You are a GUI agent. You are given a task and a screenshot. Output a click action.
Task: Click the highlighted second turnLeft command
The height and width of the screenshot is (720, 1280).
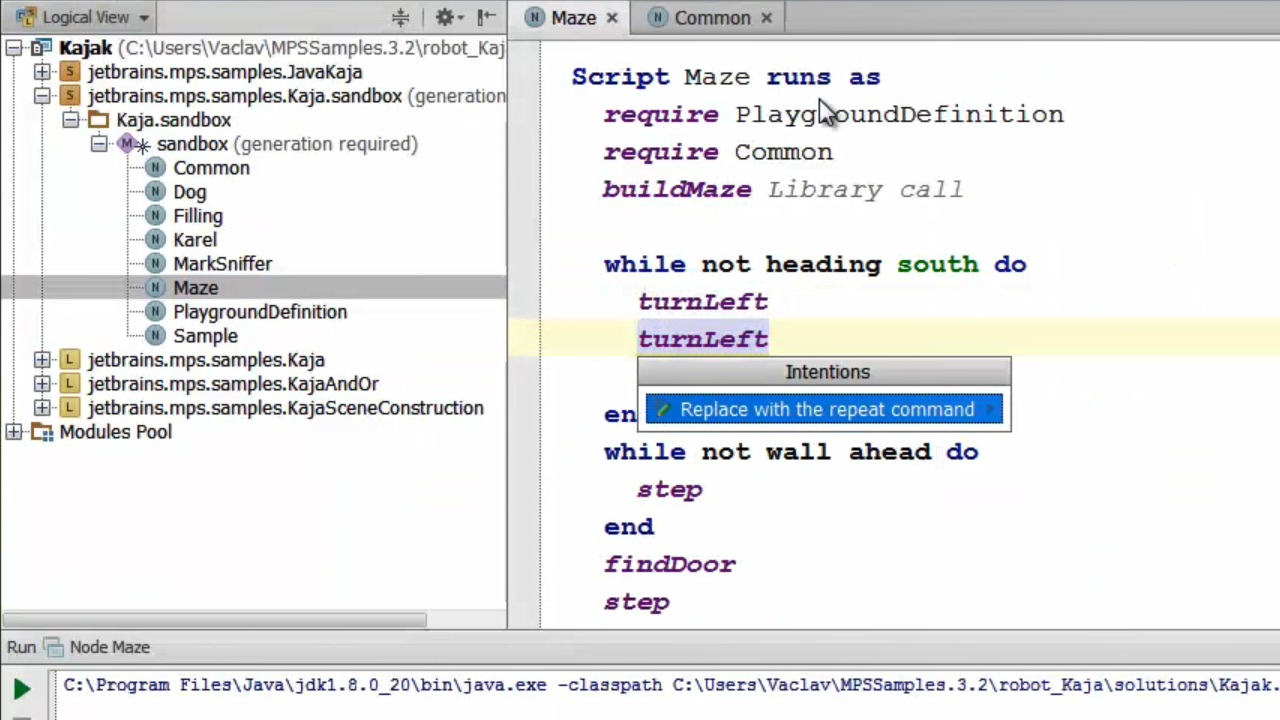703,339
